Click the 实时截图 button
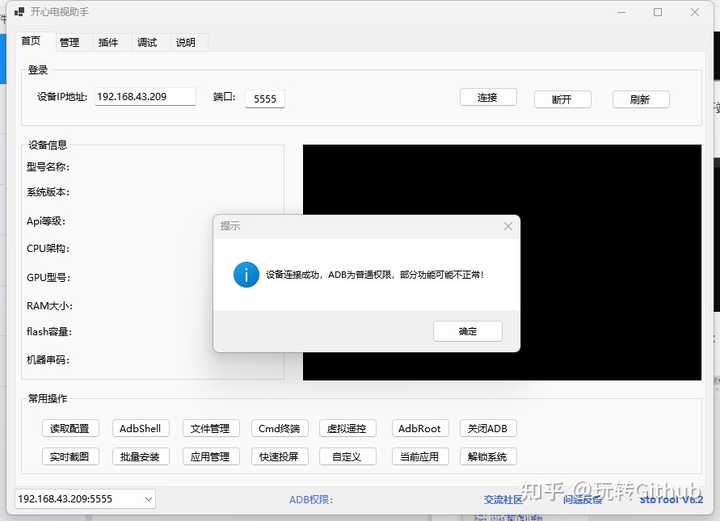 tap(70, 456)
